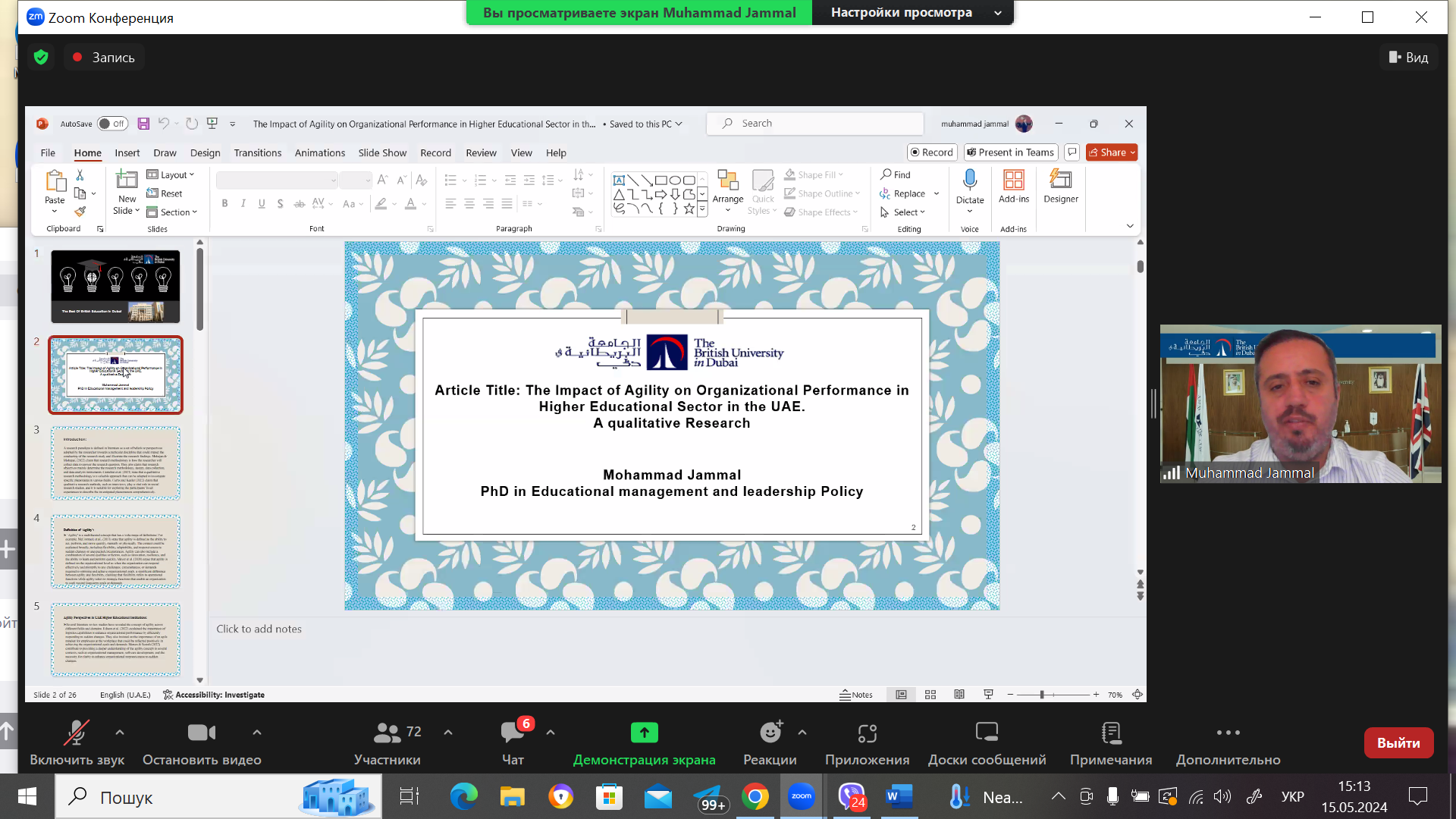
Task: Click the green encryption shield icon
Action: click(41, 57)
